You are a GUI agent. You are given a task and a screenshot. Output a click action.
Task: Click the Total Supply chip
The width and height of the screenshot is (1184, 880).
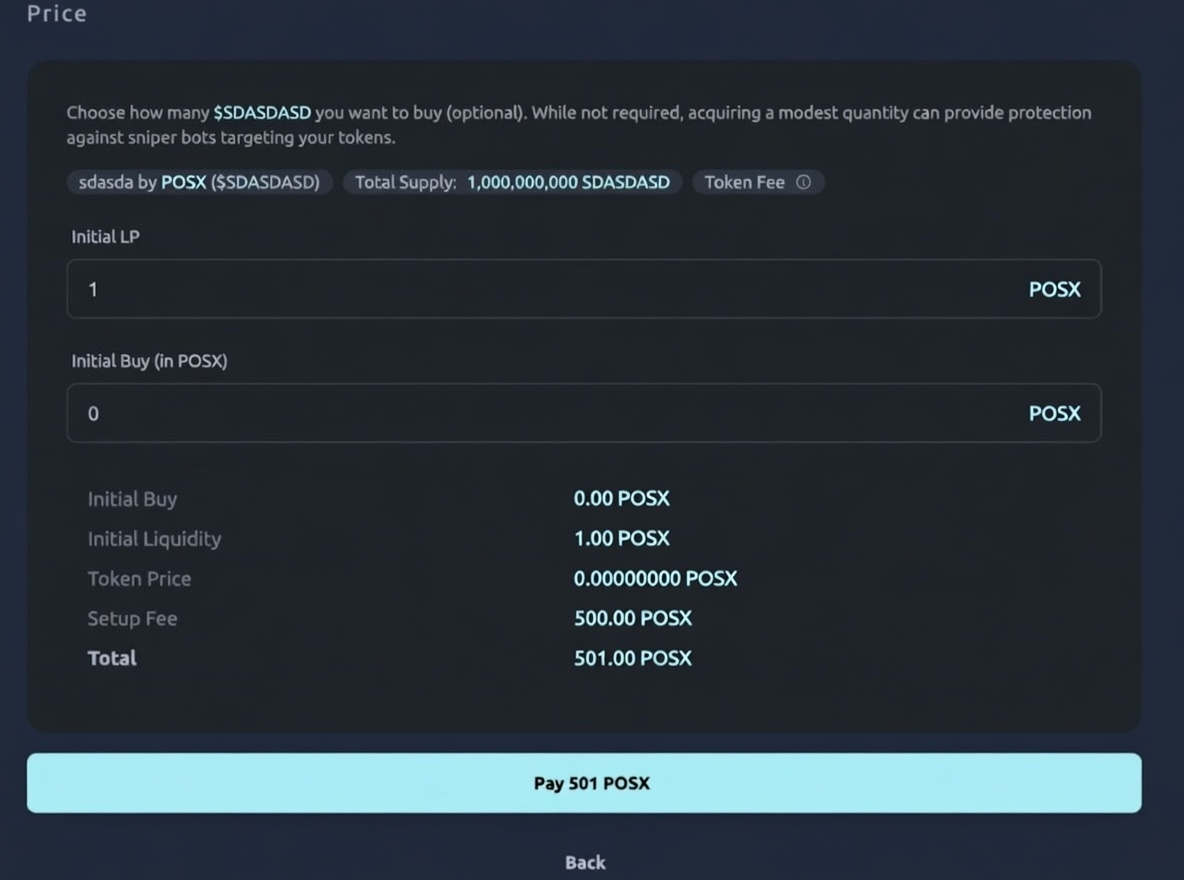tap(513, 182)
